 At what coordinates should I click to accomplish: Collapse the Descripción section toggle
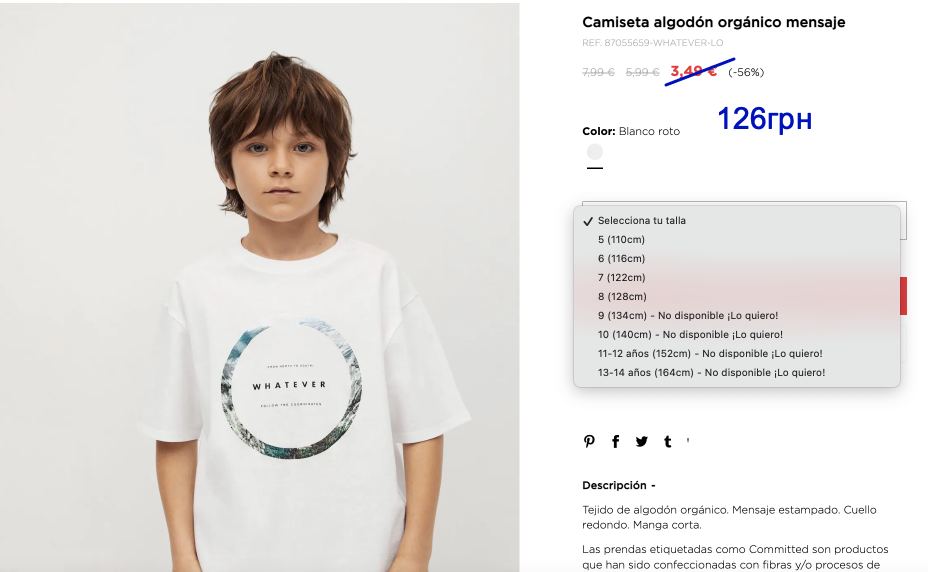tap(653, 486)
